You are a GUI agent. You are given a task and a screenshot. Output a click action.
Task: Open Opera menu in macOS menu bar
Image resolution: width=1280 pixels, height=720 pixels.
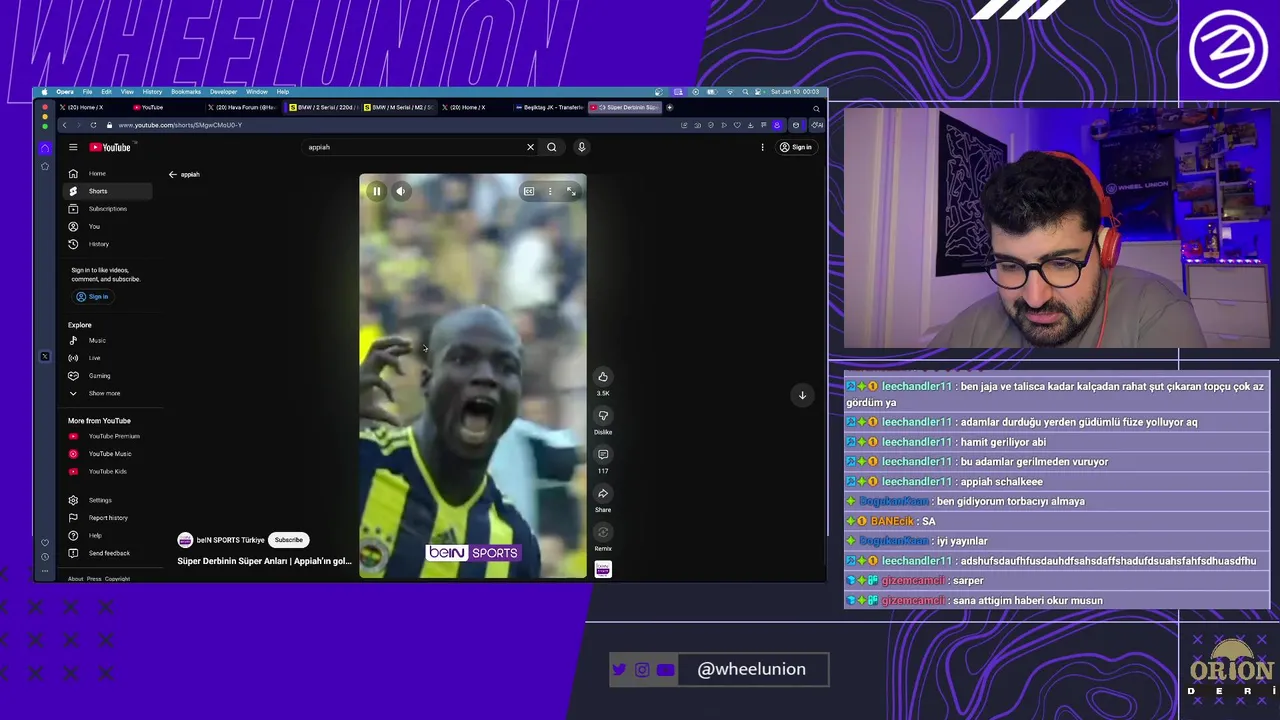pos(65,92)
